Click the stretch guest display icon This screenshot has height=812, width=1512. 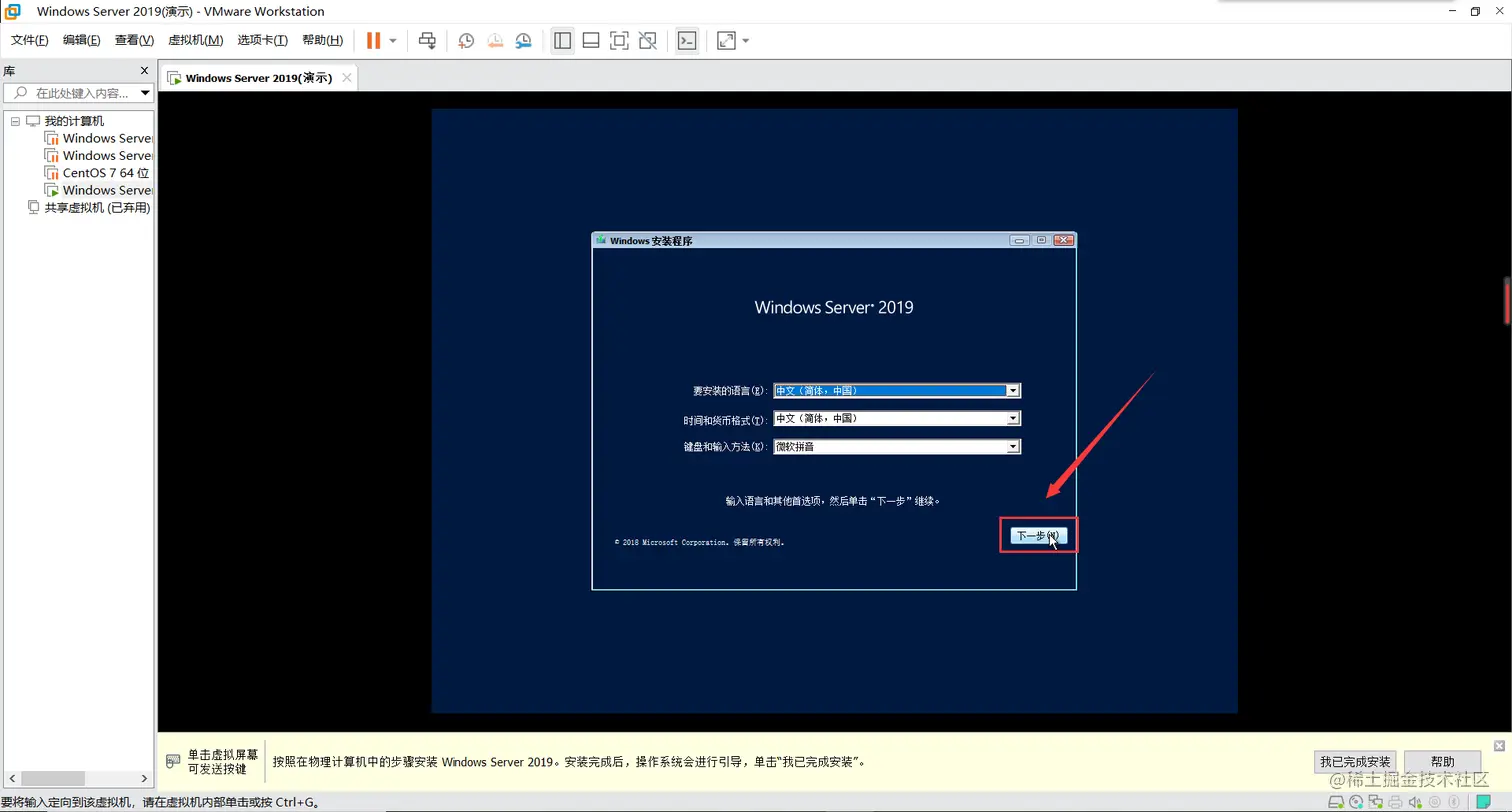click(x=726, y=41)
